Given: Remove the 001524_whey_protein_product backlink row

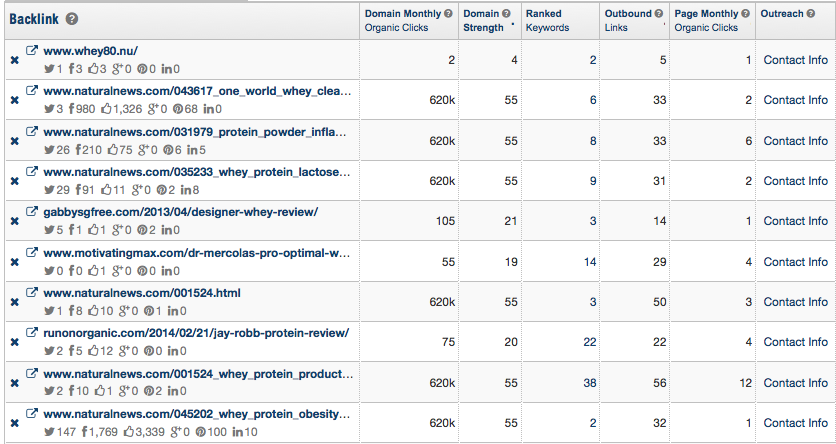Looking at the screenshot, I should 15,383.
